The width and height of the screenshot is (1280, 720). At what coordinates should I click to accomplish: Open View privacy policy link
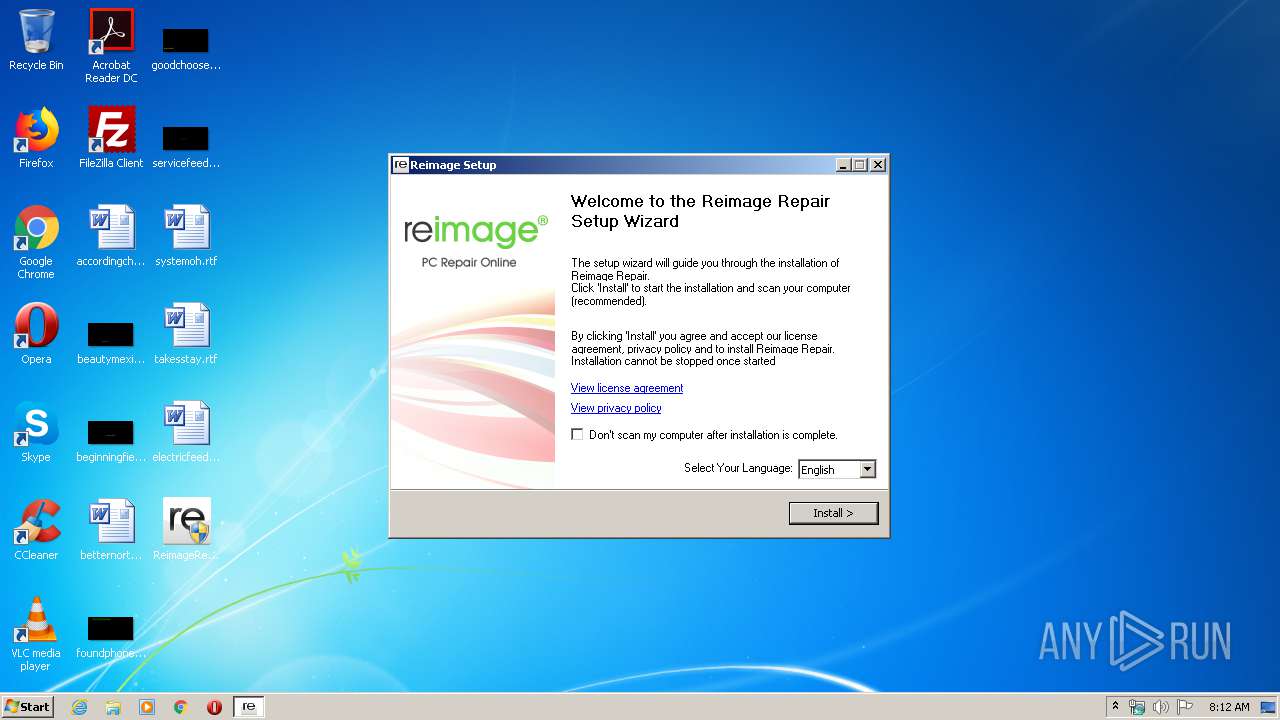[x=616, y=408]
